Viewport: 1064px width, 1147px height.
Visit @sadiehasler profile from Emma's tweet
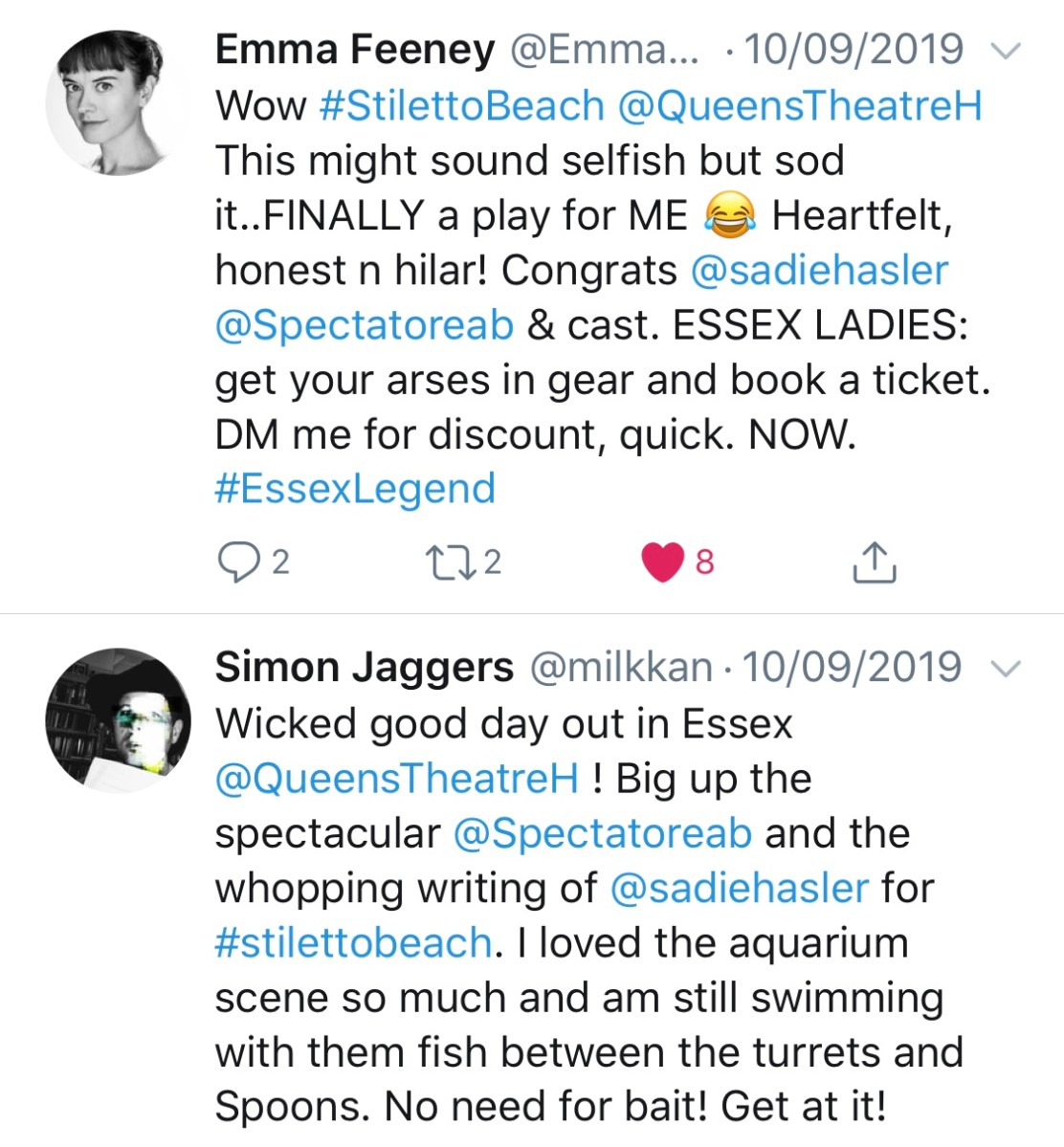tap(819, 271)
